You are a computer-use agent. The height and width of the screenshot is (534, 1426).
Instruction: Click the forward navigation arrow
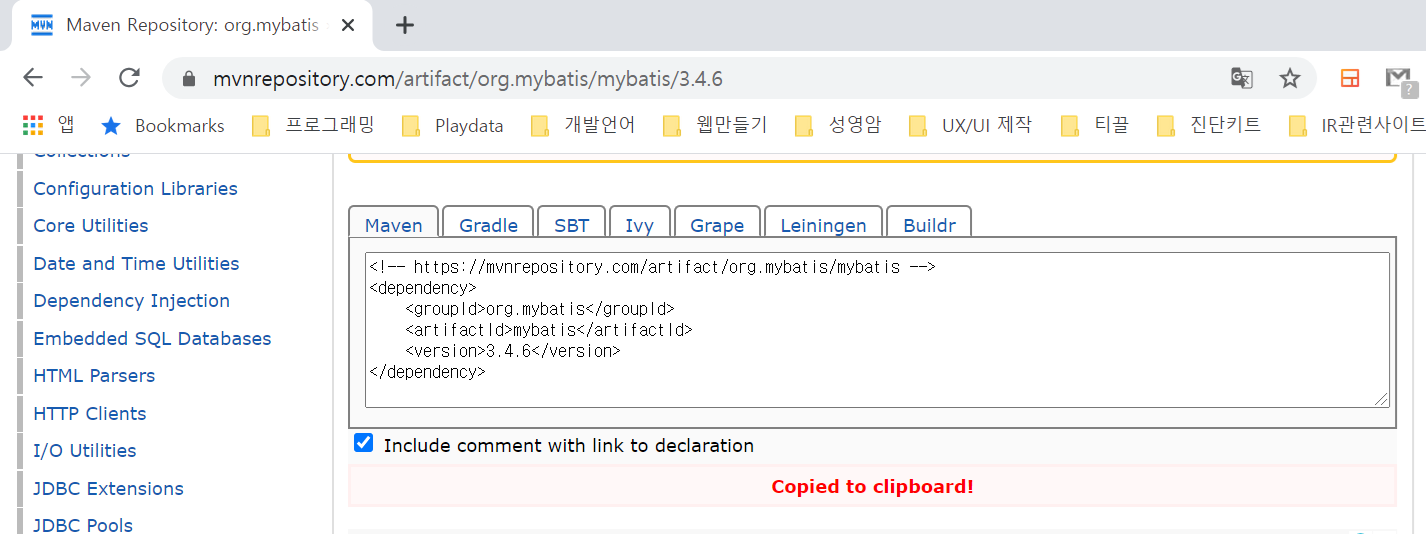click(x=81, y=78)
